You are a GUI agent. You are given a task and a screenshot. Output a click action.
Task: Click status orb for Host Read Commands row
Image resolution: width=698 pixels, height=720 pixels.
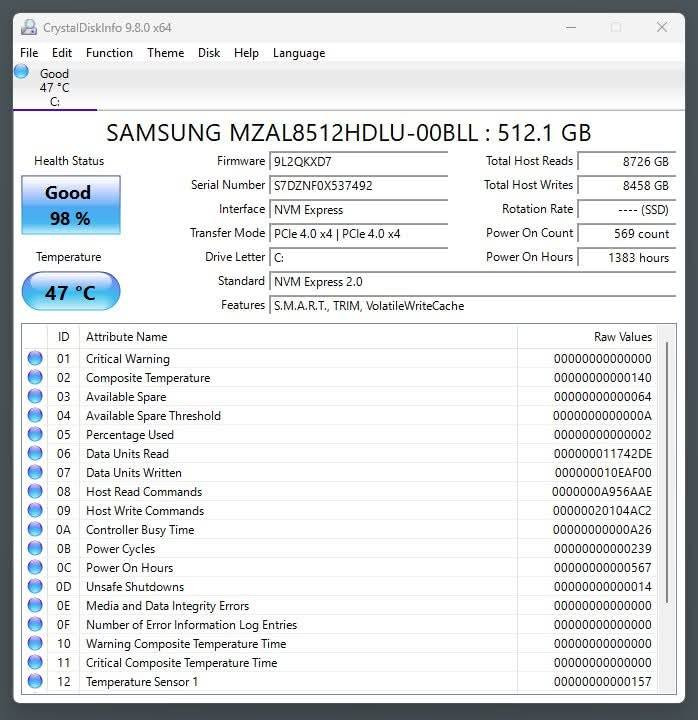(x=35, y=491)
